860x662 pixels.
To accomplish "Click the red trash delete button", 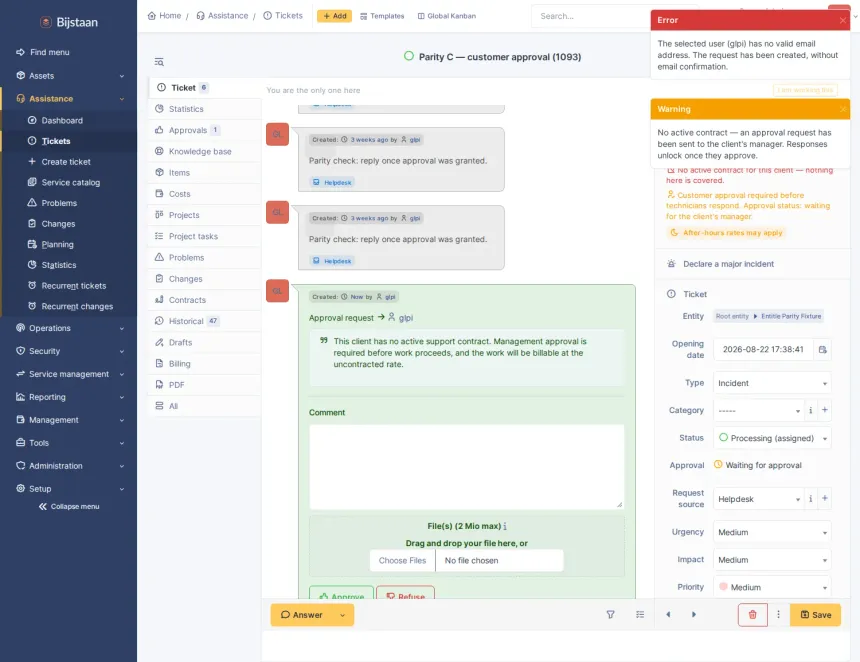I will click(752, 615).
